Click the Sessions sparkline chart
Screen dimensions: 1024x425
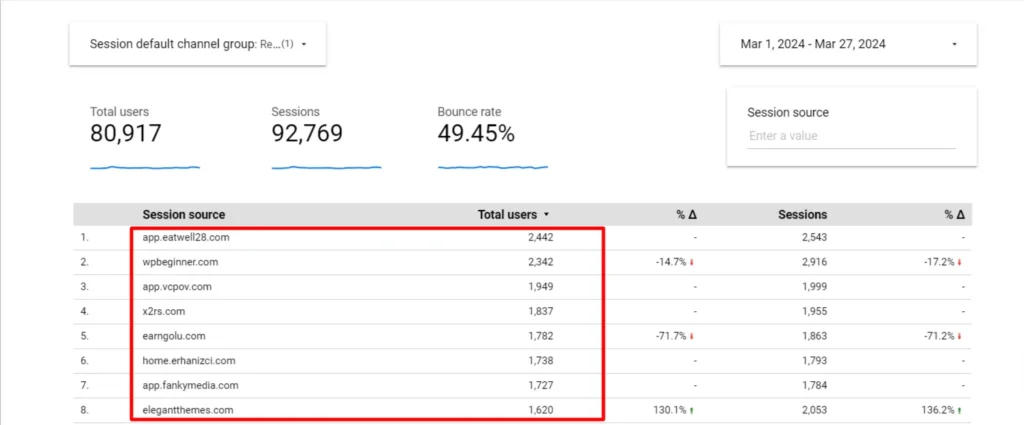click(327, 167)
